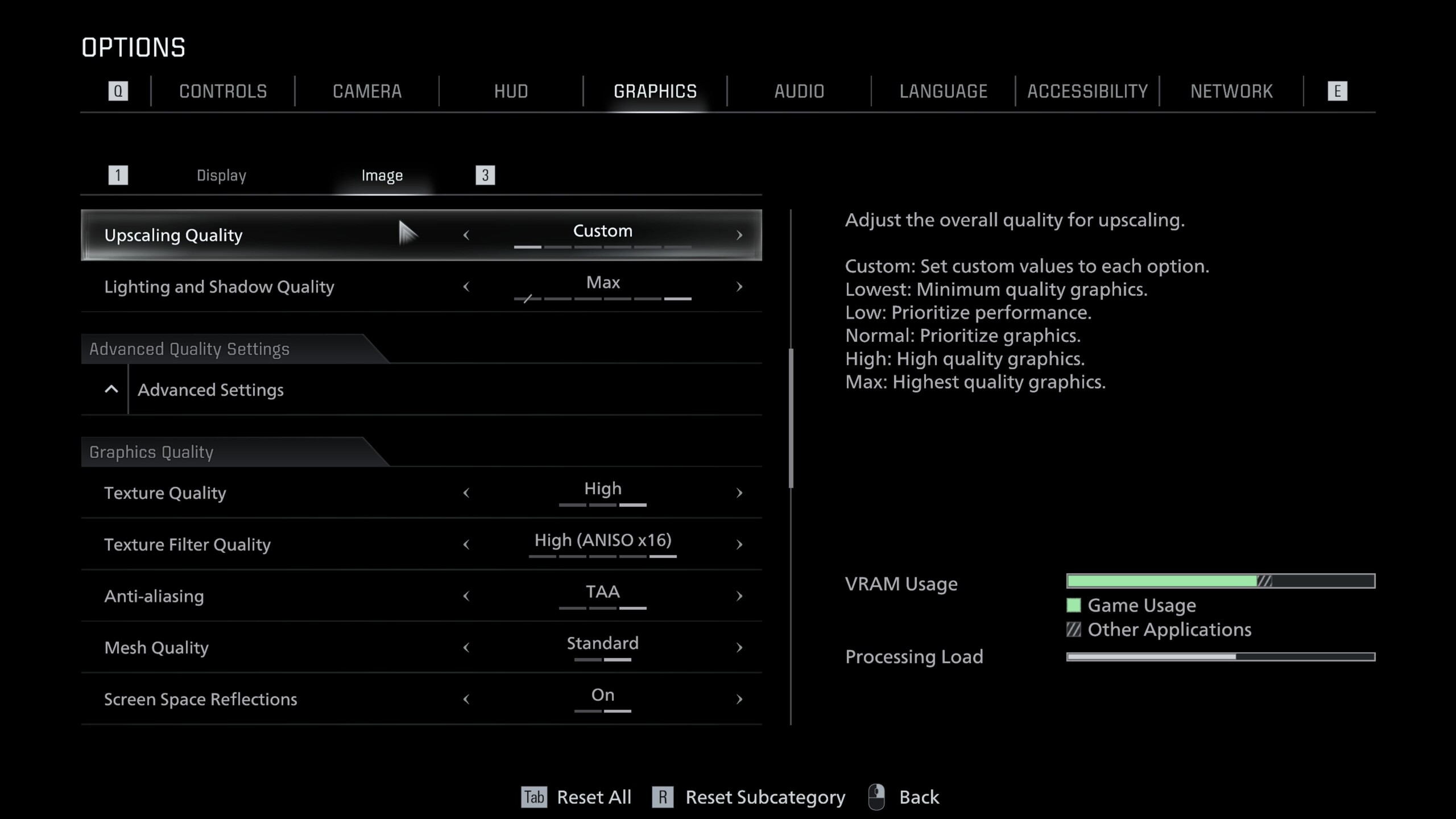Toggle Screen Space Reflections with right arrow
1456x819 pixels.
[739, 699]
